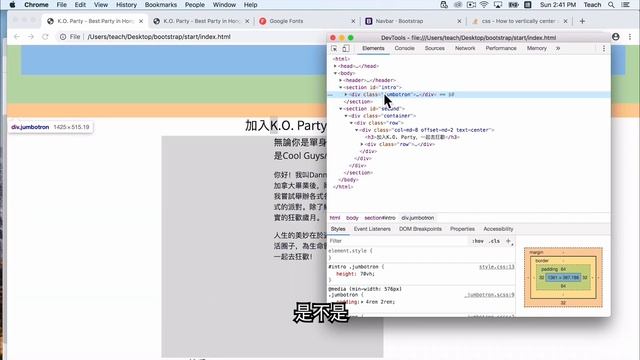Open the Apple menu
Image resolution: width=640 pixels, height=360 pixels.
12,4
